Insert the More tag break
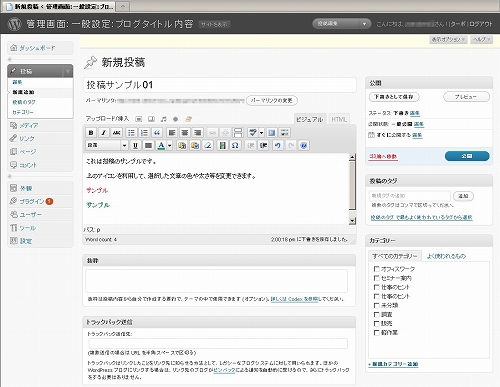This screenshot has width=500, height=387. [x=238, y=133]
